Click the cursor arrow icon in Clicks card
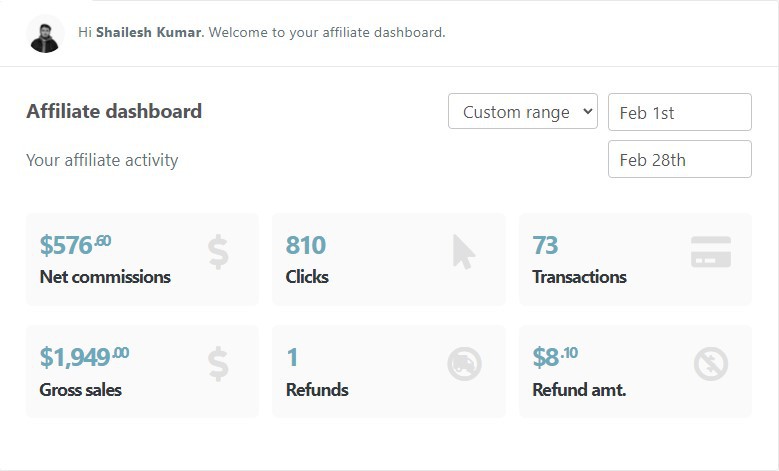The height and width of the screenshot is (471, 779). click(464, 252)
